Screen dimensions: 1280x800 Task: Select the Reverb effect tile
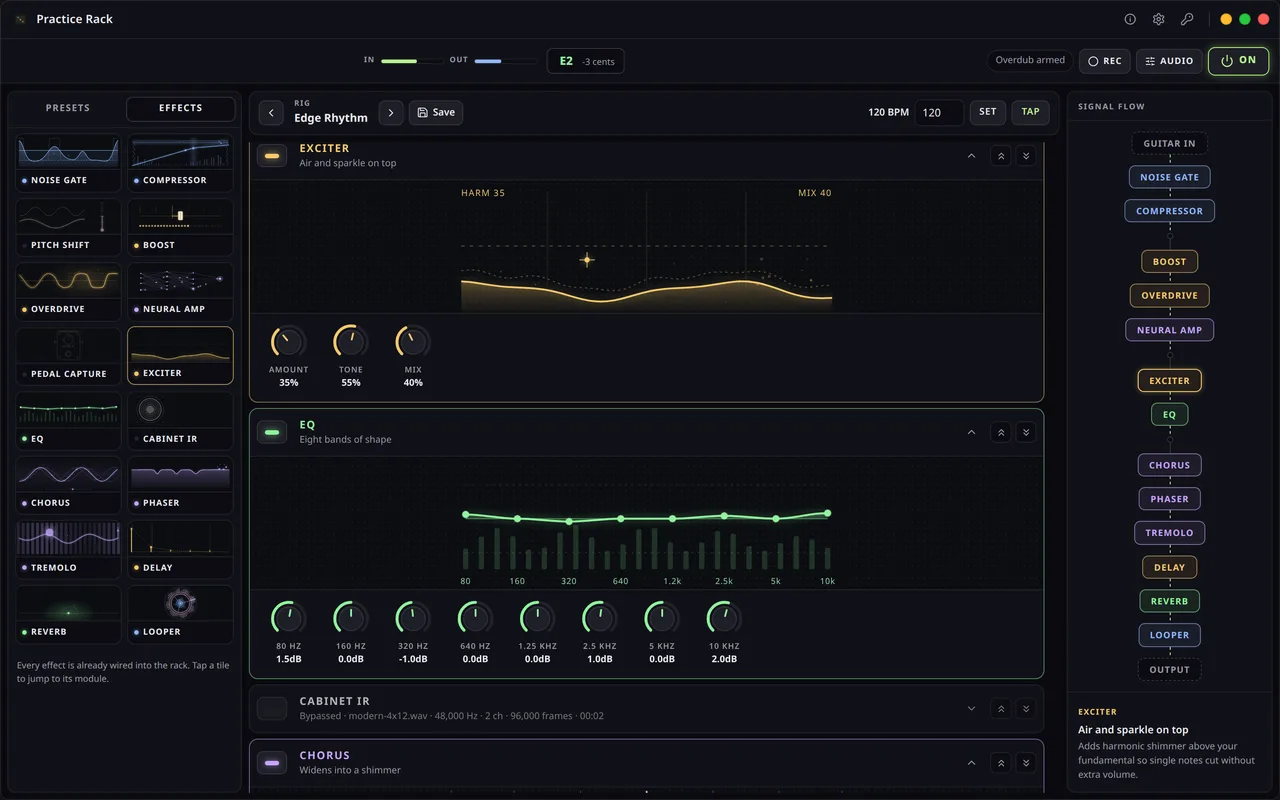[x=68, y=614]
